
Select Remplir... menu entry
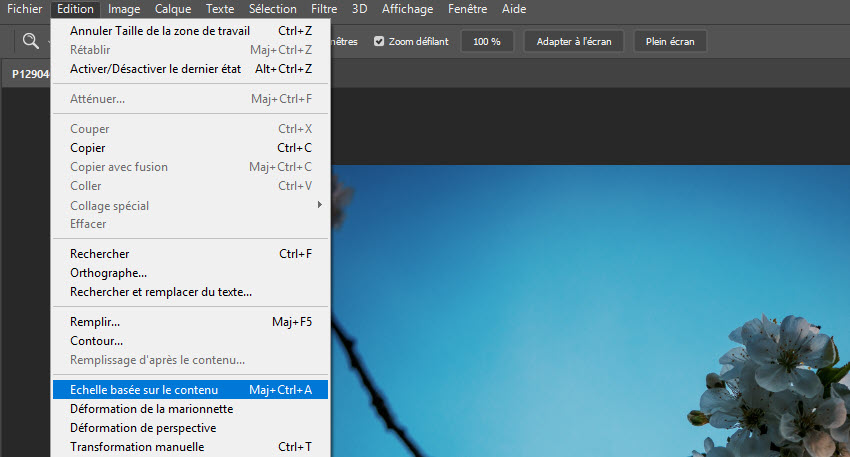[x=190, y=322]
